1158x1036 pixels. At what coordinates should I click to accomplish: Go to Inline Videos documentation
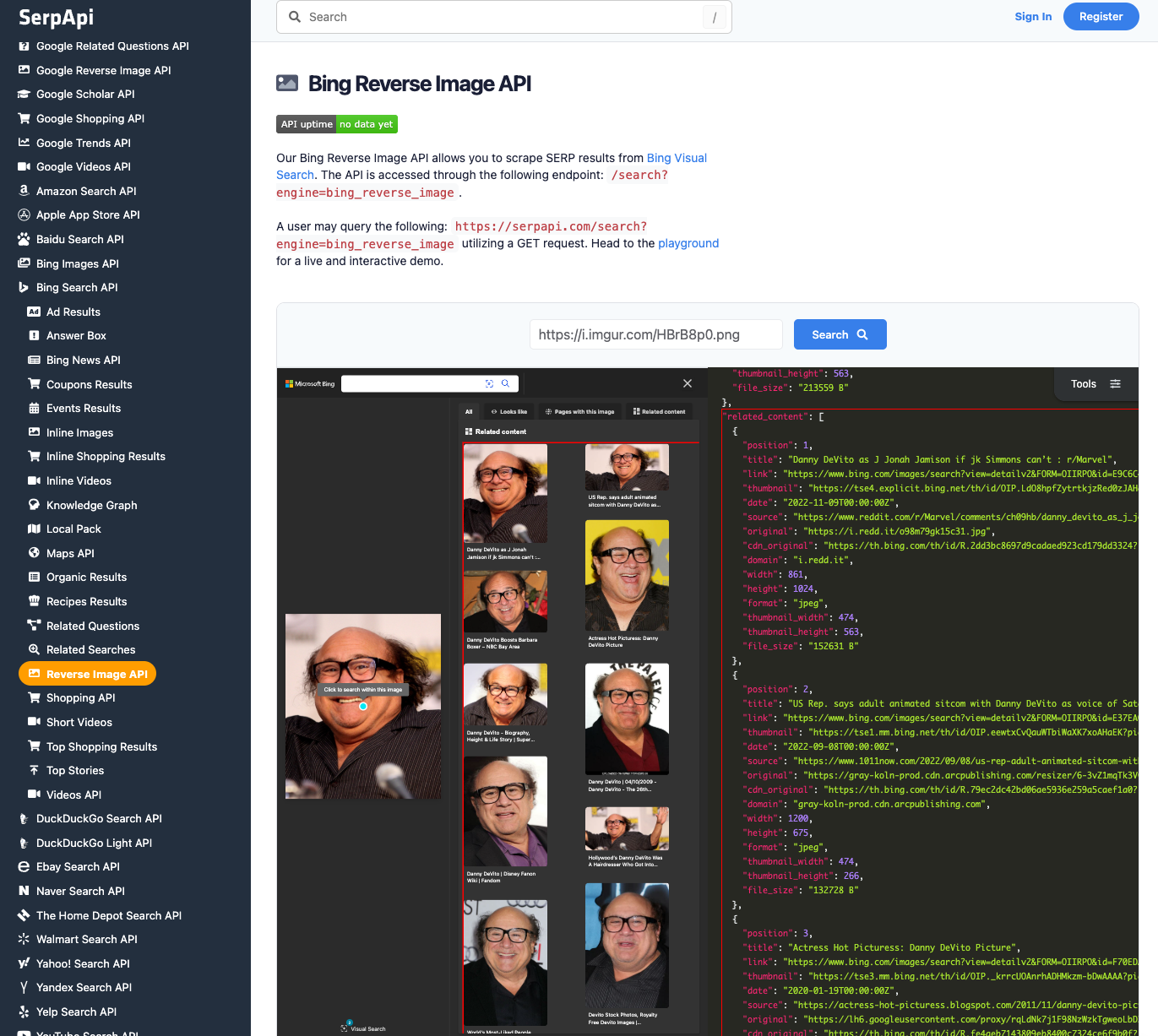pyautogui.click(x=79, y=481)
